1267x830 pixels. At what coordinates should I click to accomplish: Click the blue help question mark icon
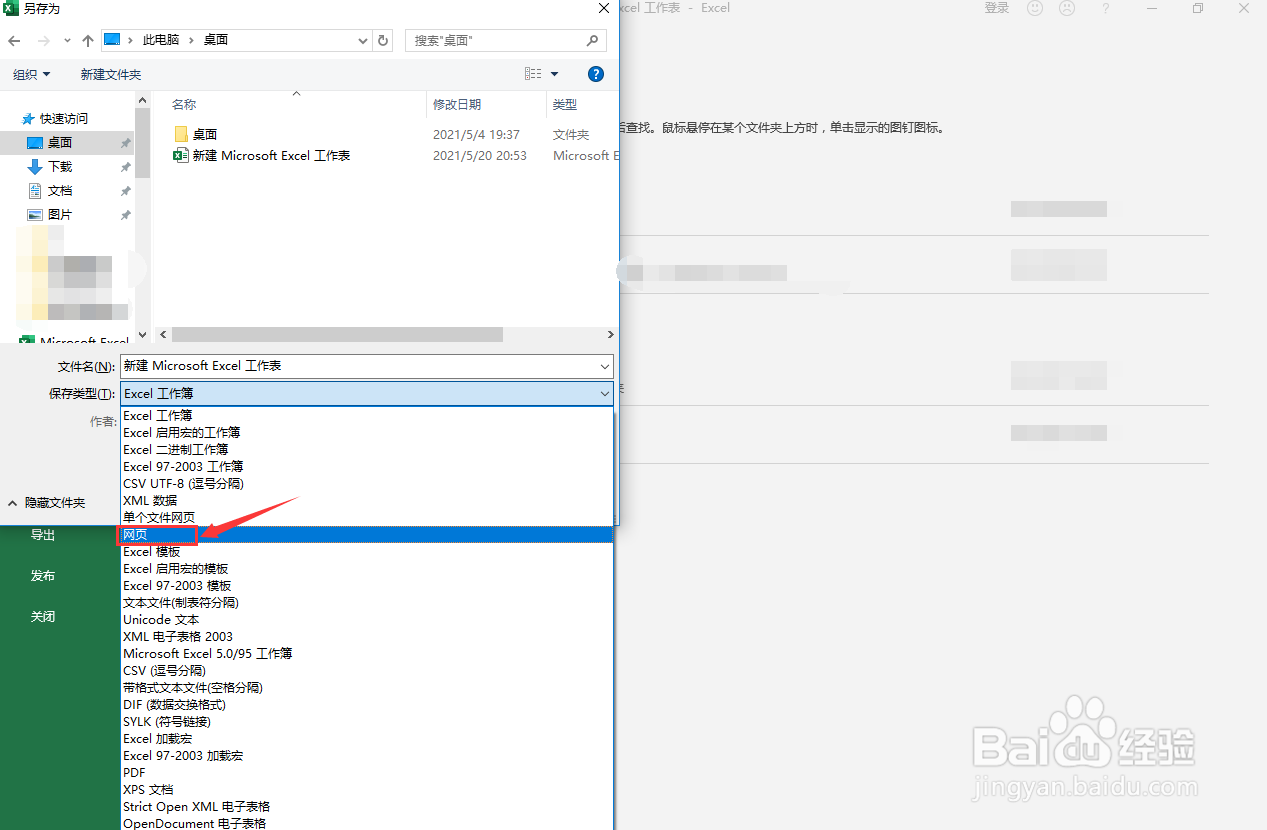pyautogui.click(x=596, y=74)
